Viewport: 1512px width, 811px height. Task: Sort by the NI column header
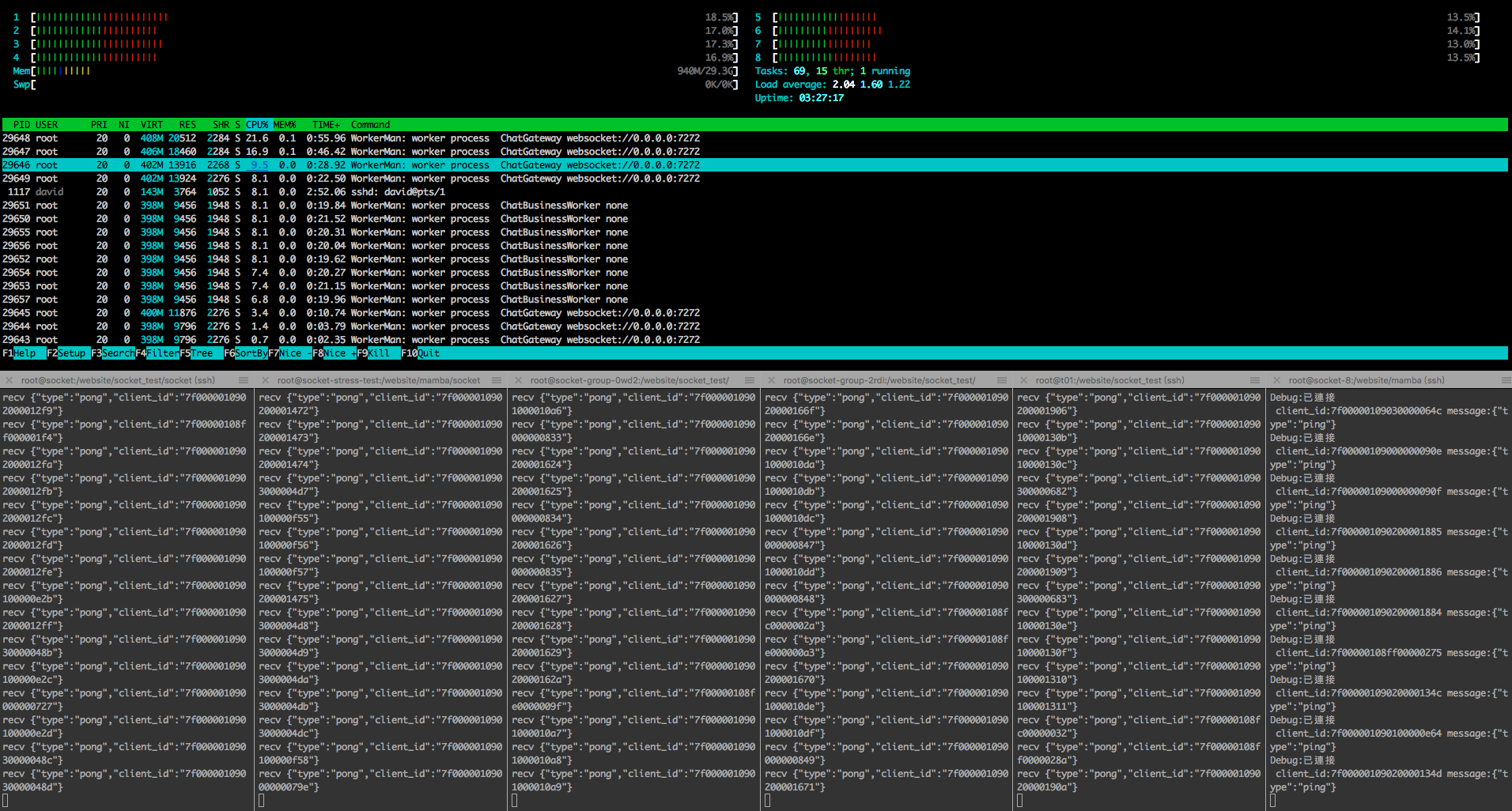(124, 125)
